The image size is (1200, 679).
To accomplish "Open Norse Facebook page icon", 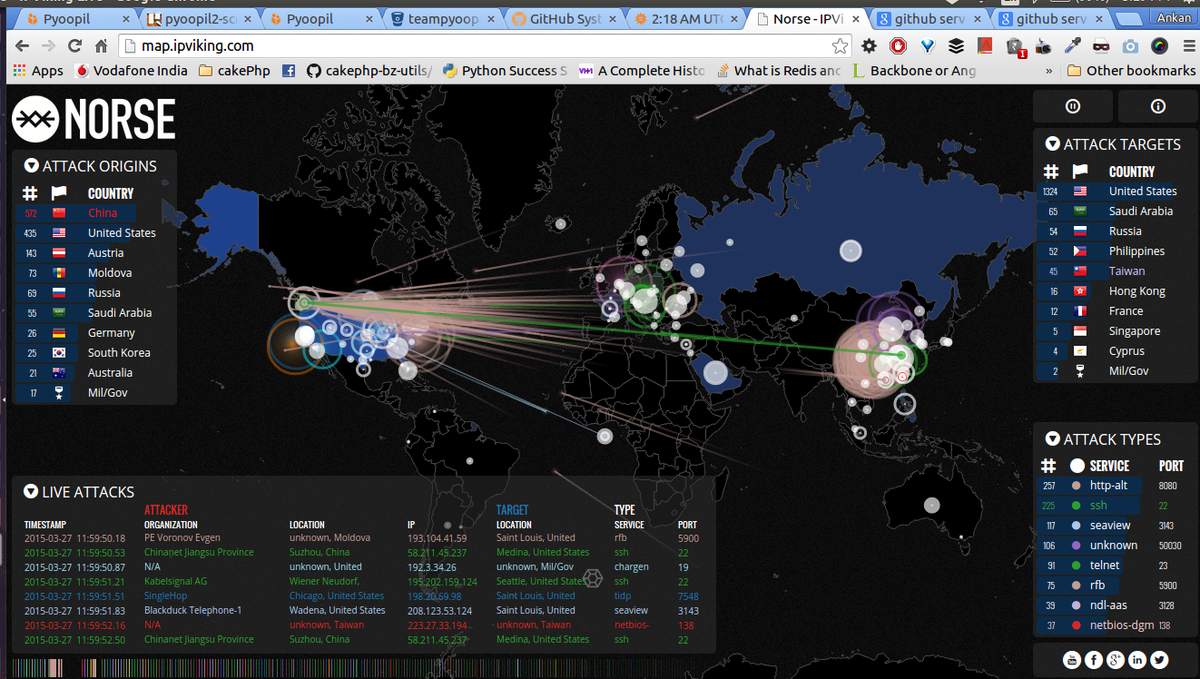I will (1094, 659).
